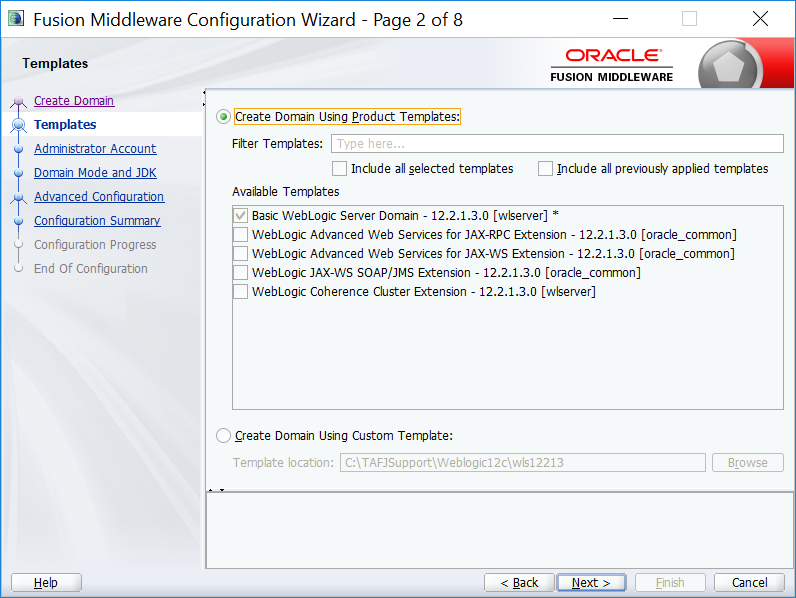Click the wizard application icon in title bar
796x598 pixels.
pyautogui.click(x=15, y=19)
